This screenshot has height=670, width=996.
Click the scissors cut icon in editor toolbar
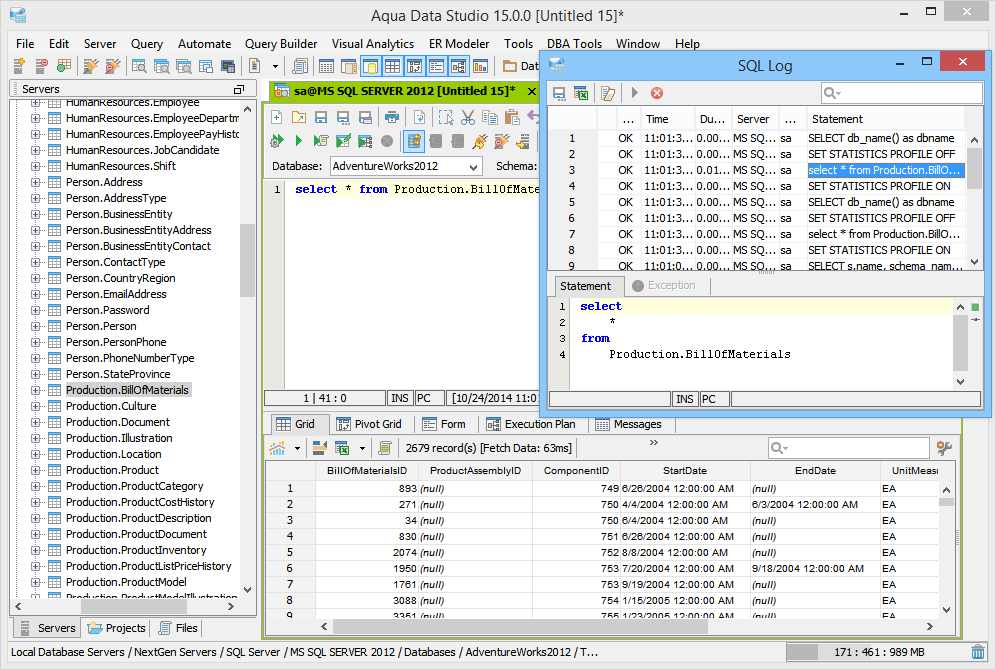pyautogui.click(x=468, y=117)
